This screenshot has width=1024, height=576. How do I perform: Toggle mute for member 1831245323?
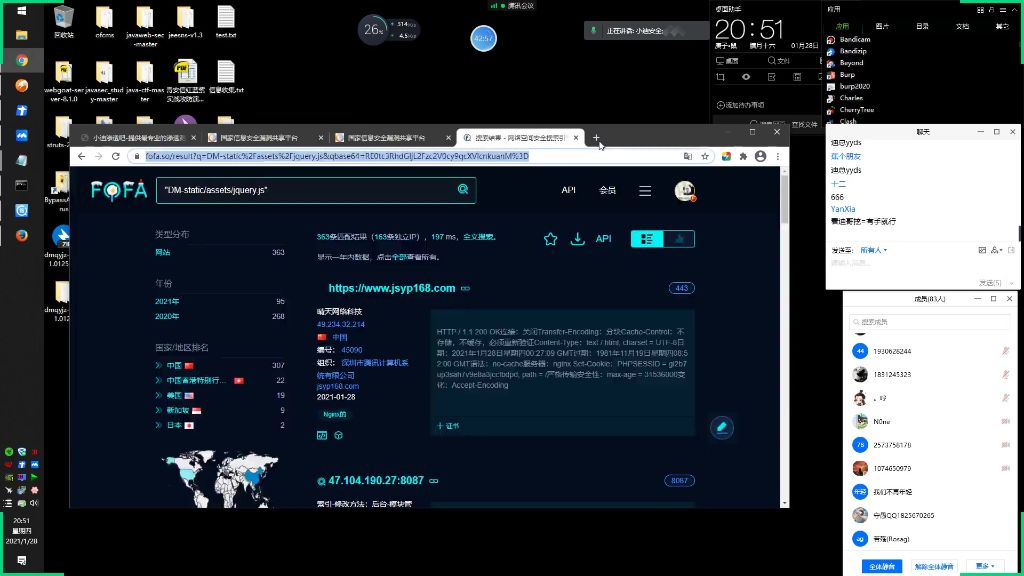[x=1006, y=374]
